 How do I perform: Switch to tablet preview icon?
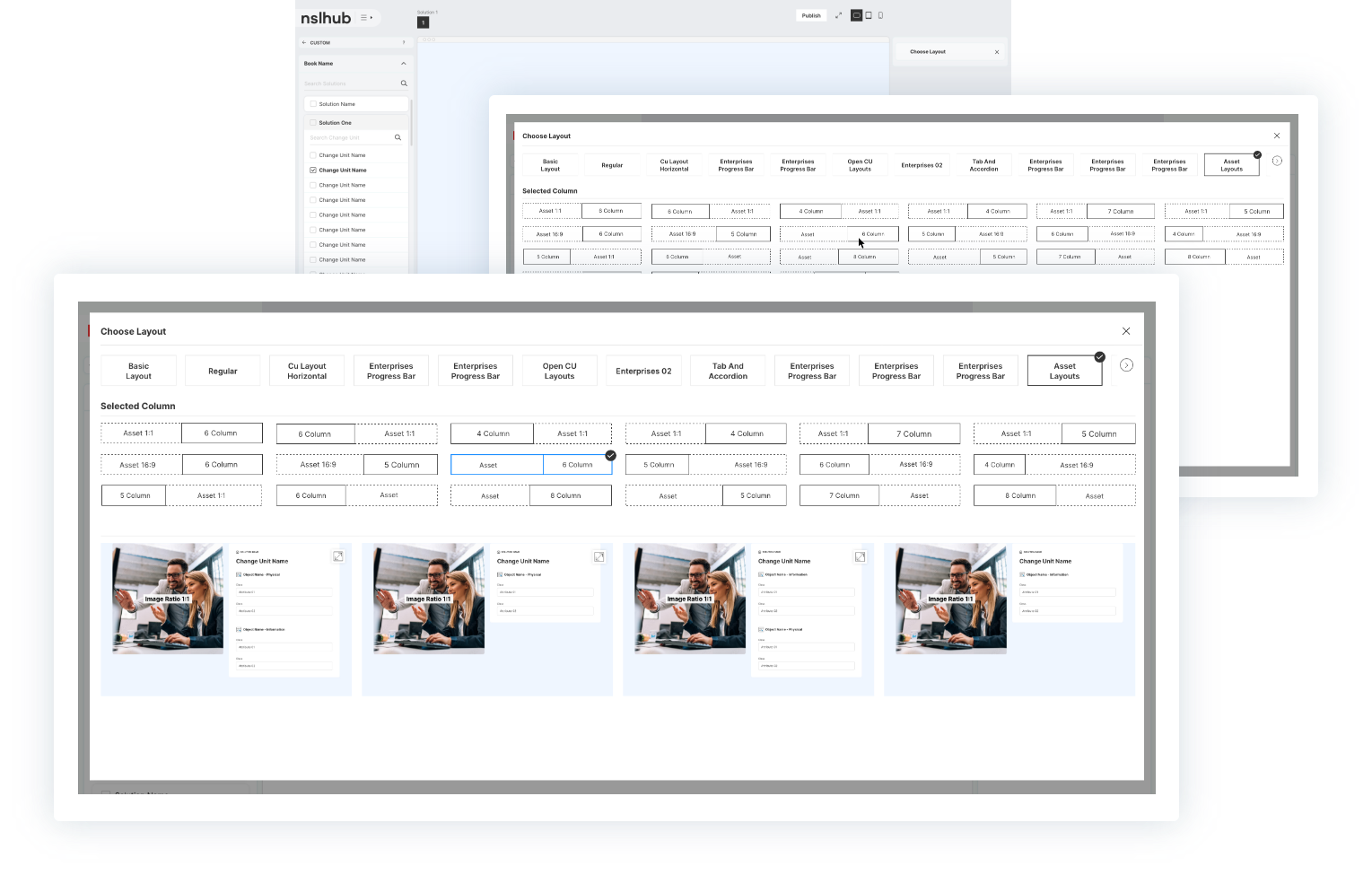pyautogui.click(x=869, y=15)
